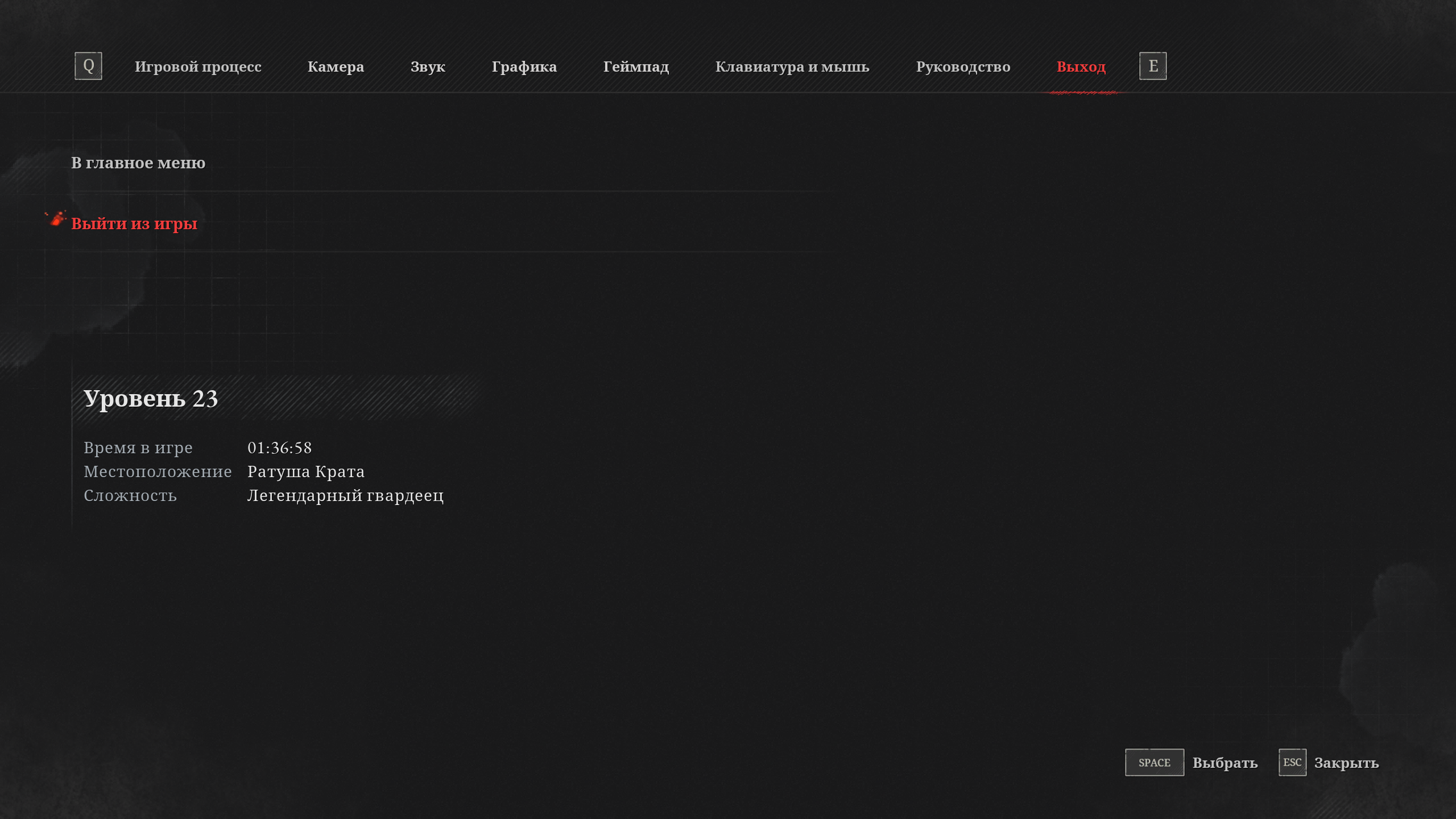
Task: Go to the Графика tab
Action: [524, 67]
